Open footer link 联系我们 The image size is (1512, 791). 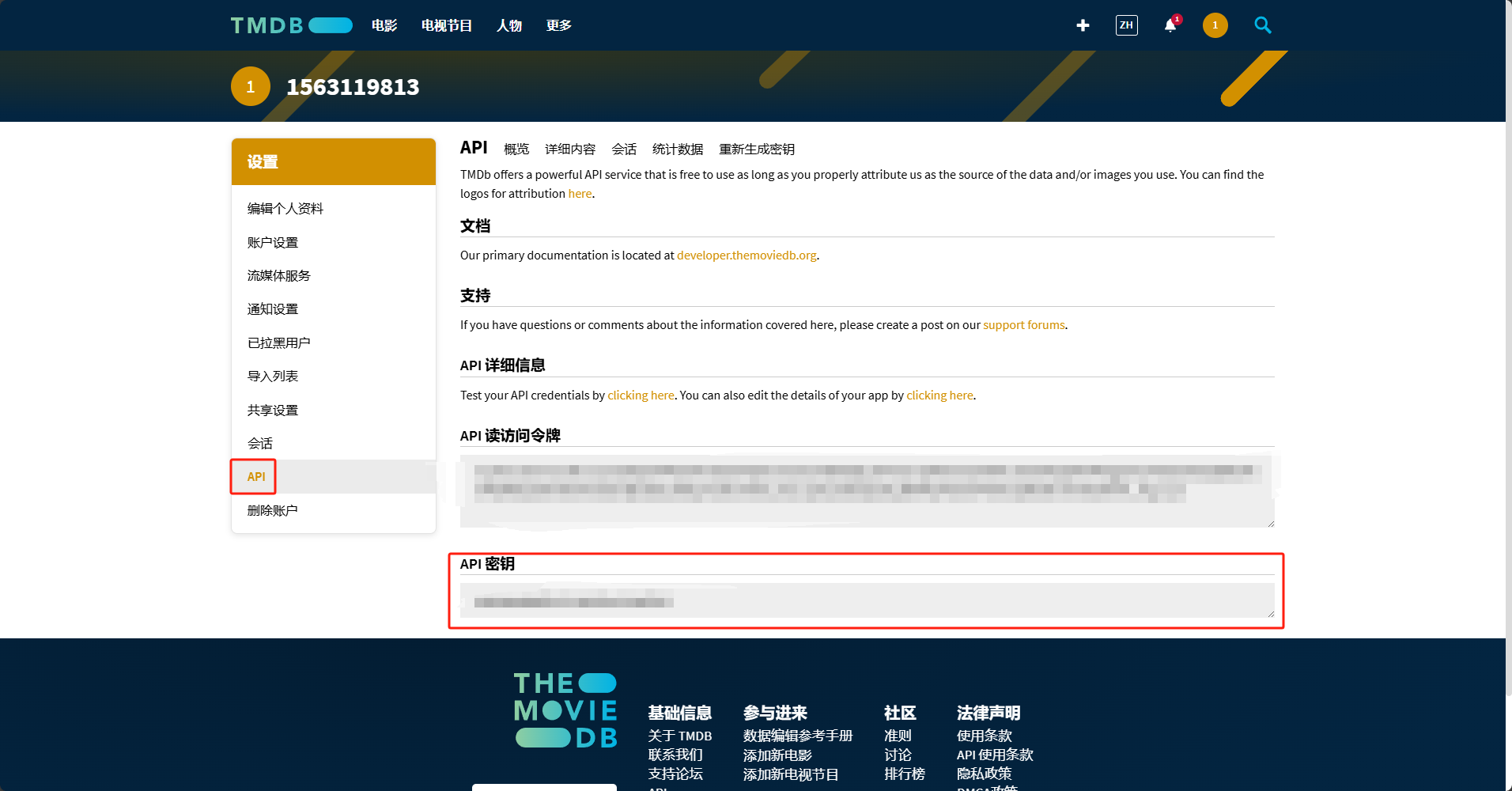point(675,755)
